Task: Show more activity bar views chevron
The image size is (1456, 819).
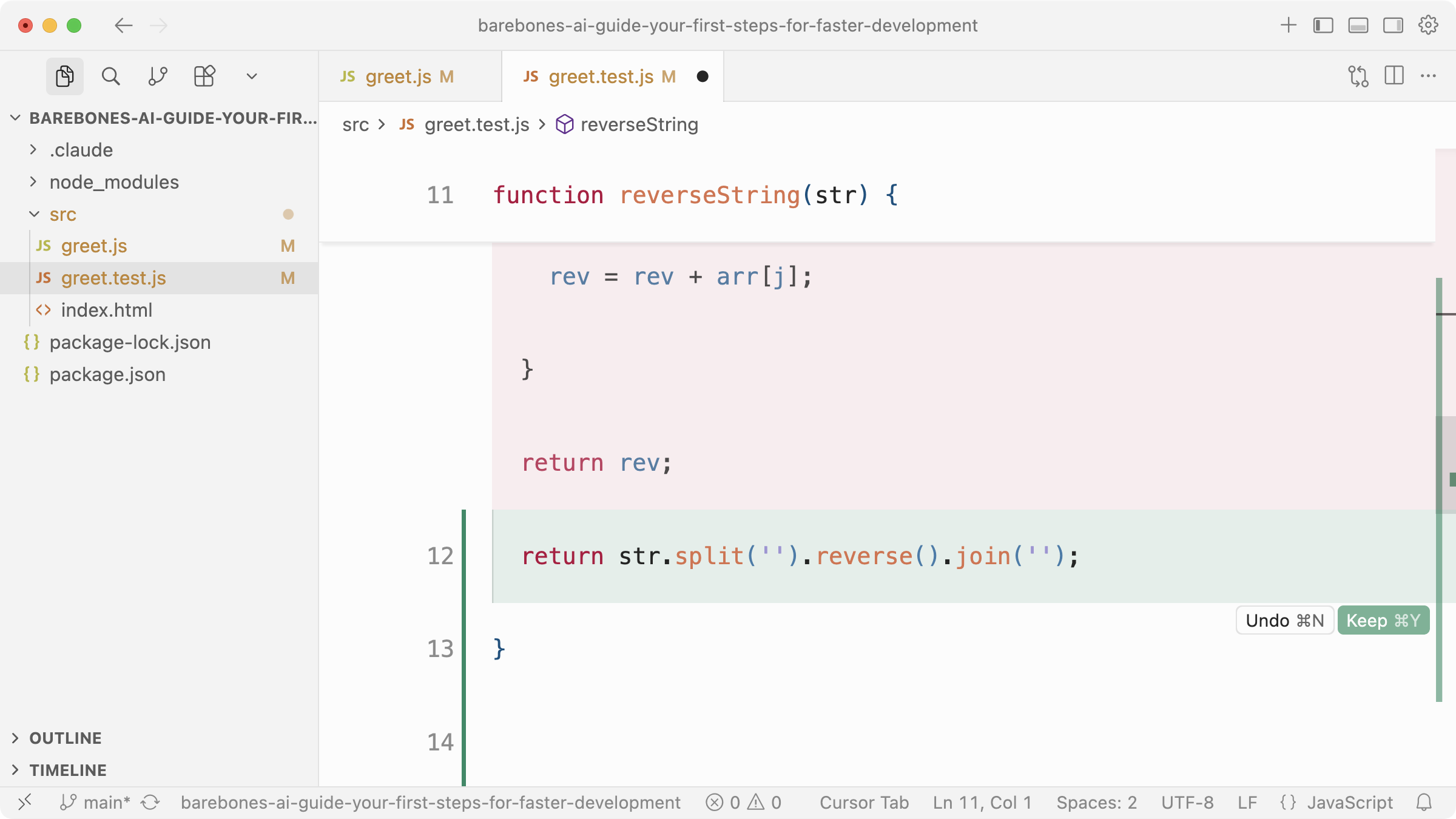Action: (251, 76)
